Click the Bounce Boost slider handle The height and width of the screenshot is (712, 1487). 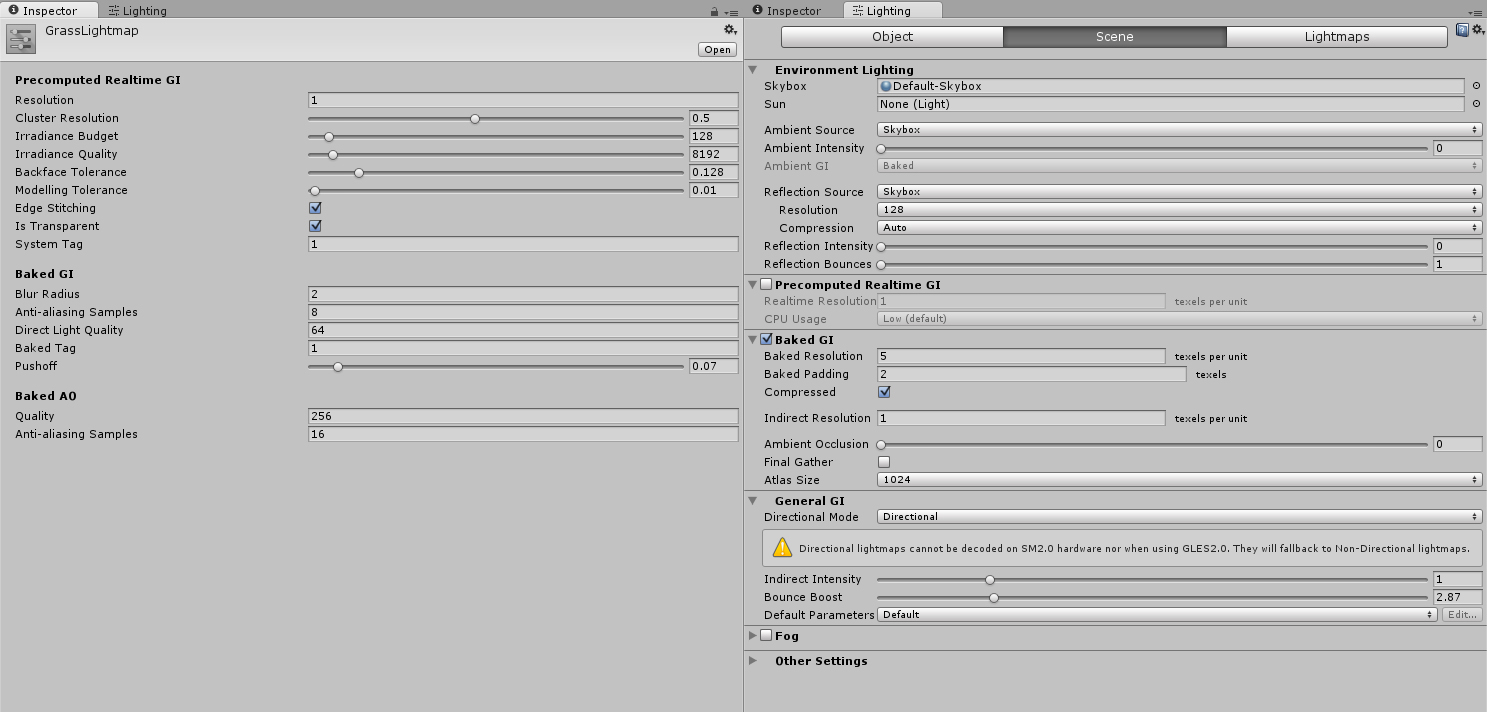coord(994,598)
